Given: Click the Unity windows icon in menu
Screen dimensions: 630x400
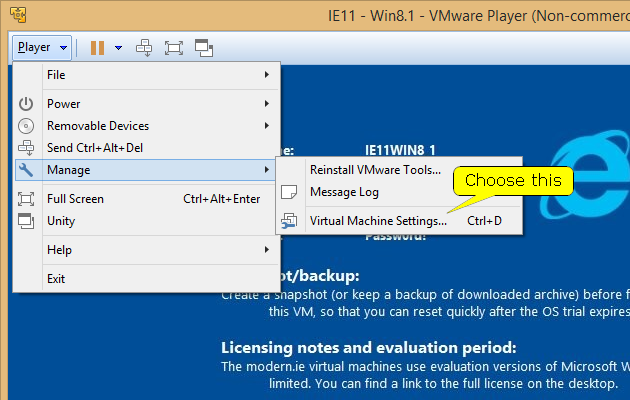Looking at the screenshot, I should pos(26,221).
